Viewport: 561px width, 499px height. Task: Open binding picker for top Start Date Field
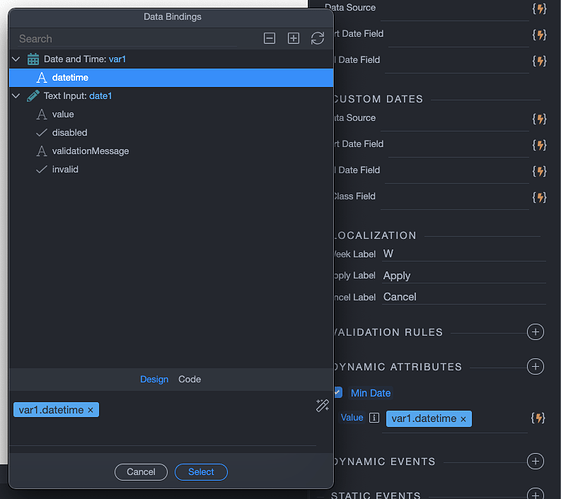pos(539,35)
